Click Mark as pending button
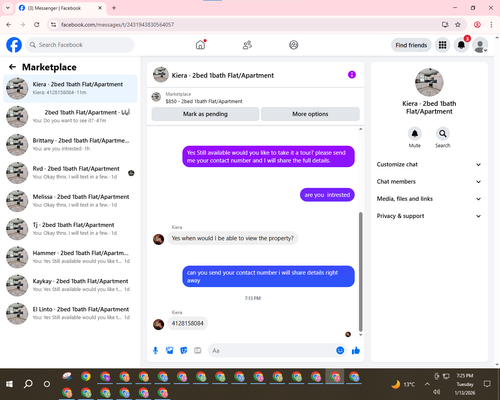Image resolution: width=500 pixels, height=400 pixels. click(205, 114)
